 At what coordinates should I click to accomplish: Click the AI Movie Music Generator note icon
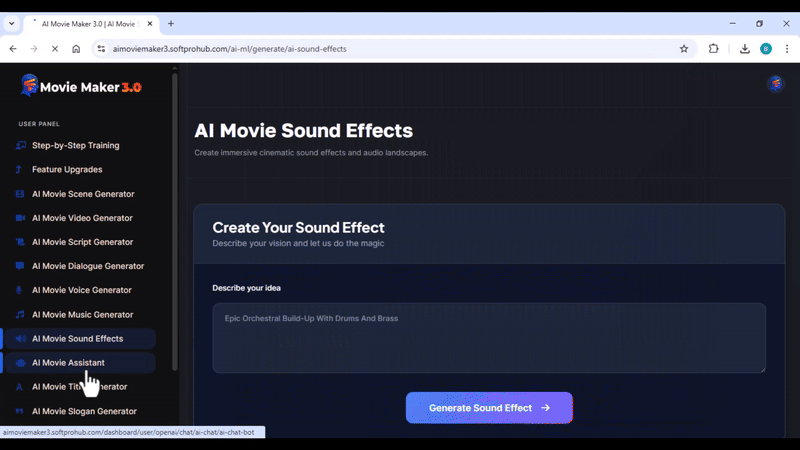pyautogui.click(x=20, y=314)
